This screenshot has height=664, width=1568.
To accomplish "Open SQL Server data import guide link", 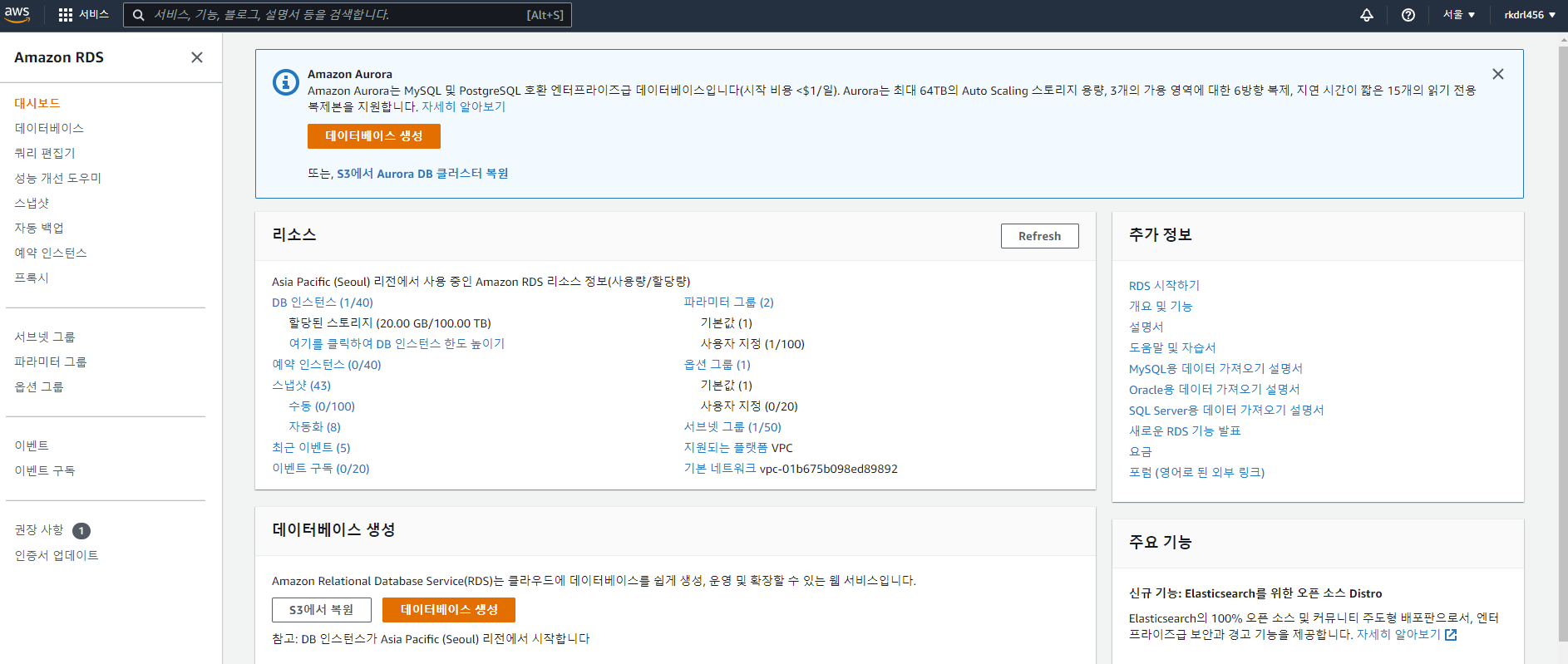I will (x=1226, y=411).
